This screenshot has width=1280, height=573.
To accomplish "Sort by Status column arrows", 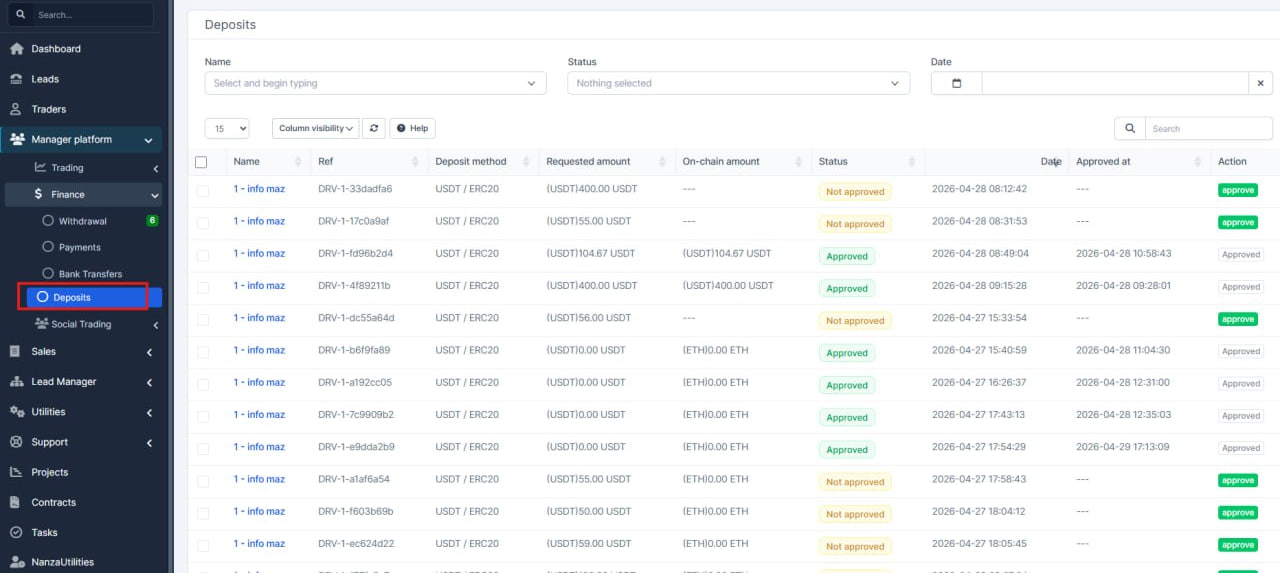I will click(910, 162).
